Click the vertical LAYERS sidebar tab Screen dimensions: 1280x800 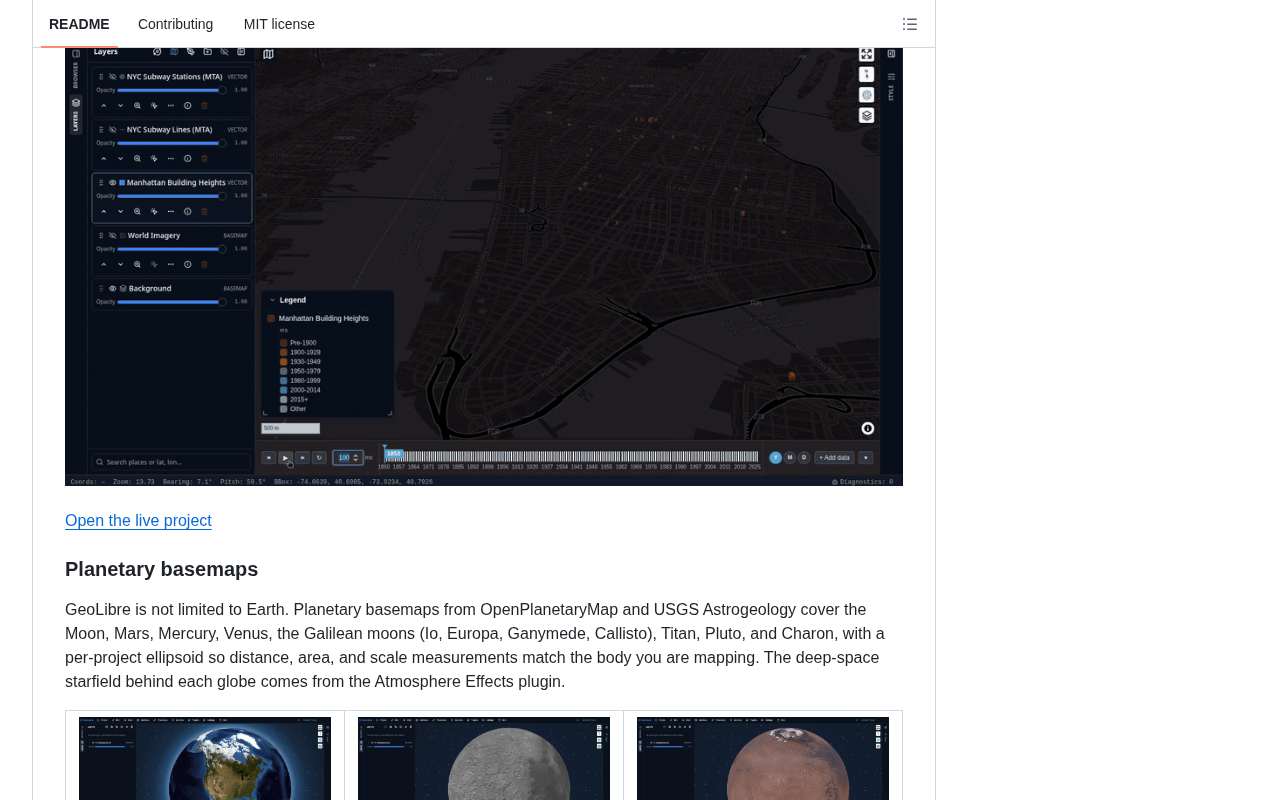[x=75, y=116]
